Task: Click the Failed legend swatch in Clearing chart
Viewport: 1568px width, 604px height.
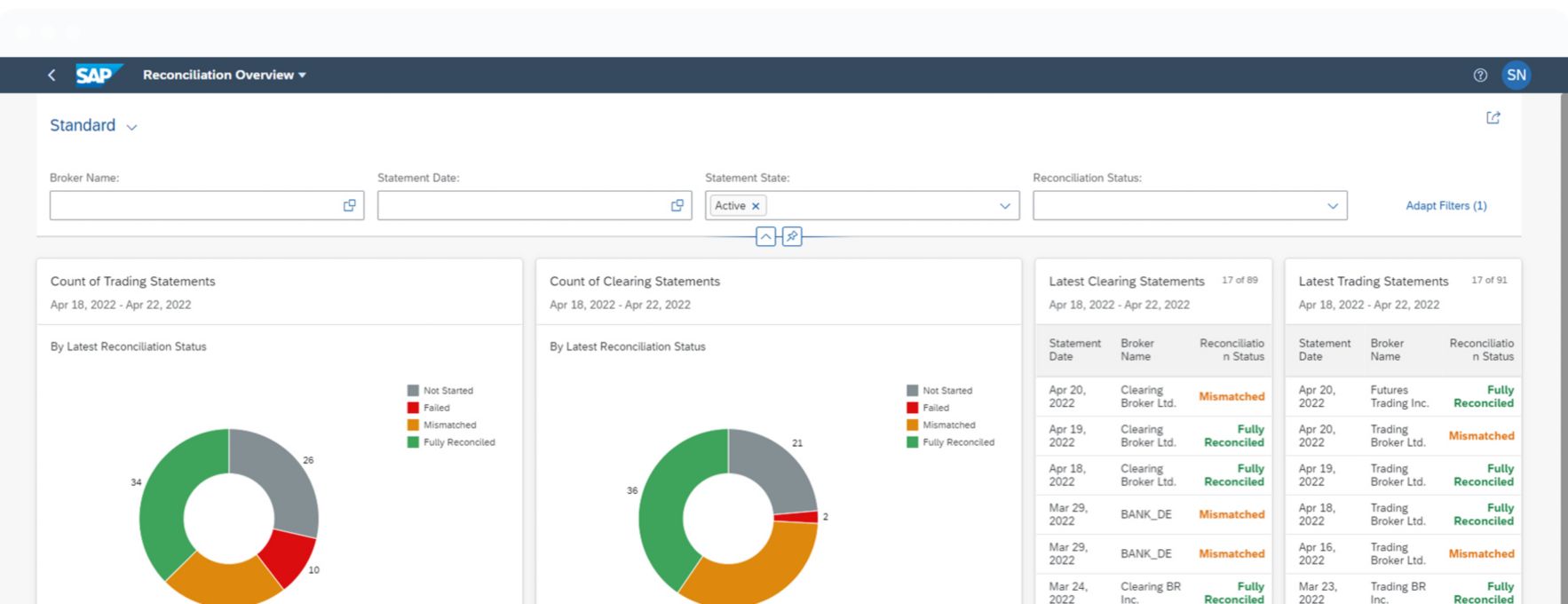Action: [x=912, y=408]
